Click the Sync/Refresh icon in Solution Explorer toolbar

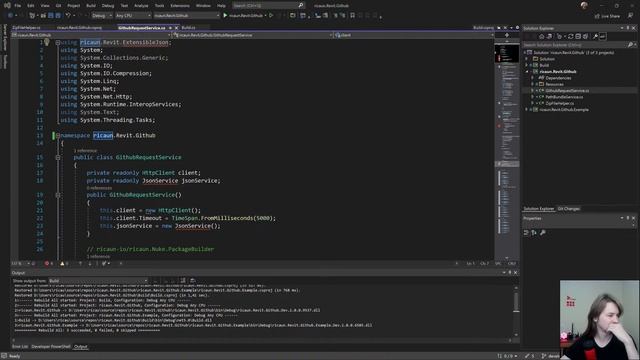570,36
